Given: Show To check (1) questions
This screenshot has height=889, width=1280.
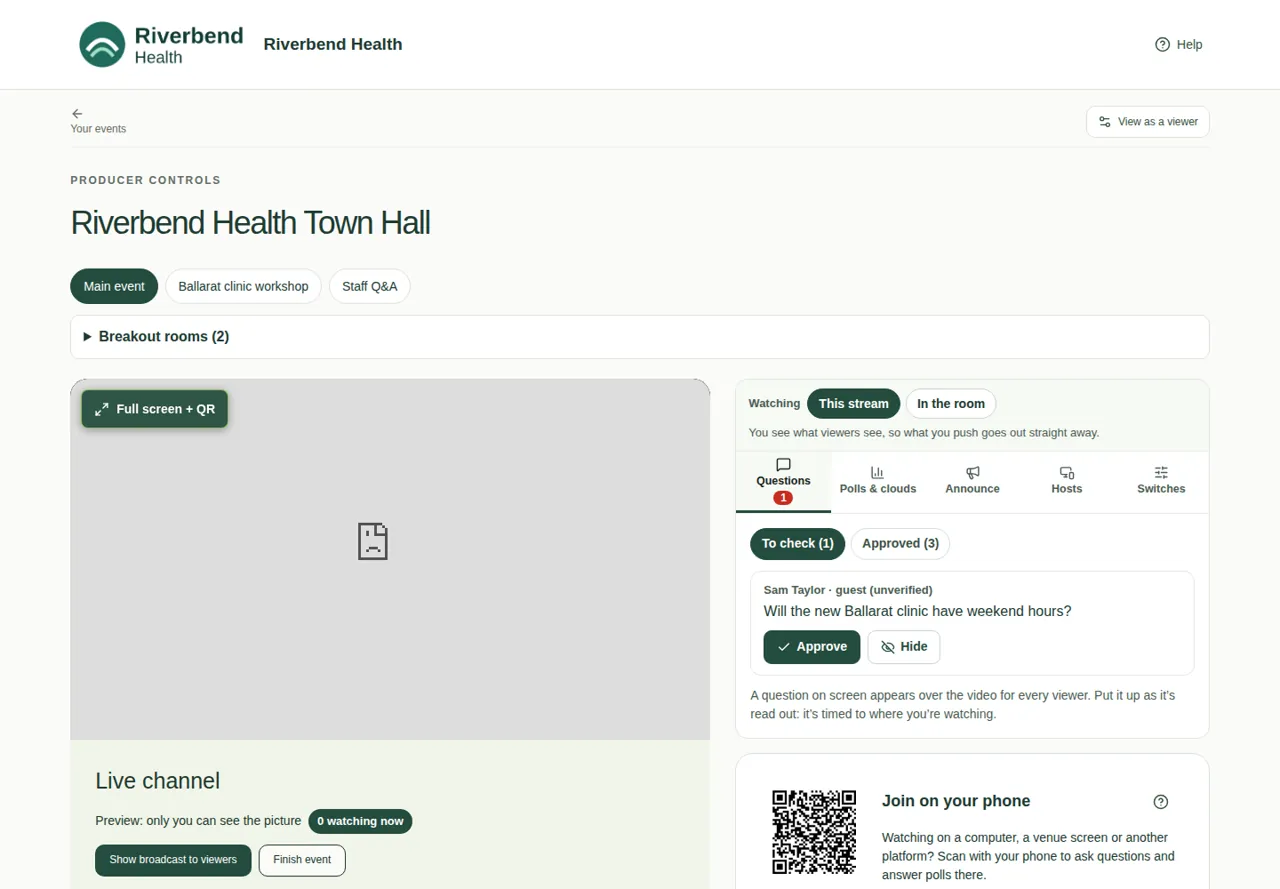Looking at the screenshot, I should coord(798,544).
